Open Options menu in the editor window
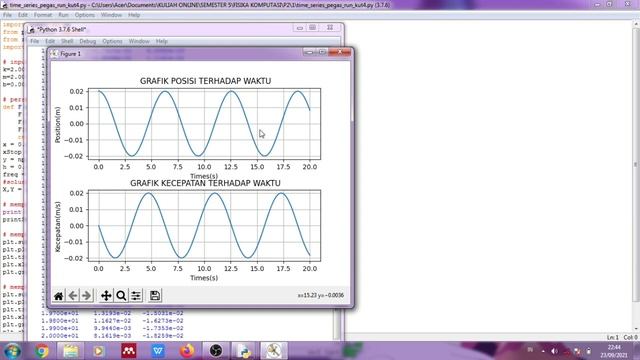The width and height of the screenshot is (640, 360). pos(84,15)
